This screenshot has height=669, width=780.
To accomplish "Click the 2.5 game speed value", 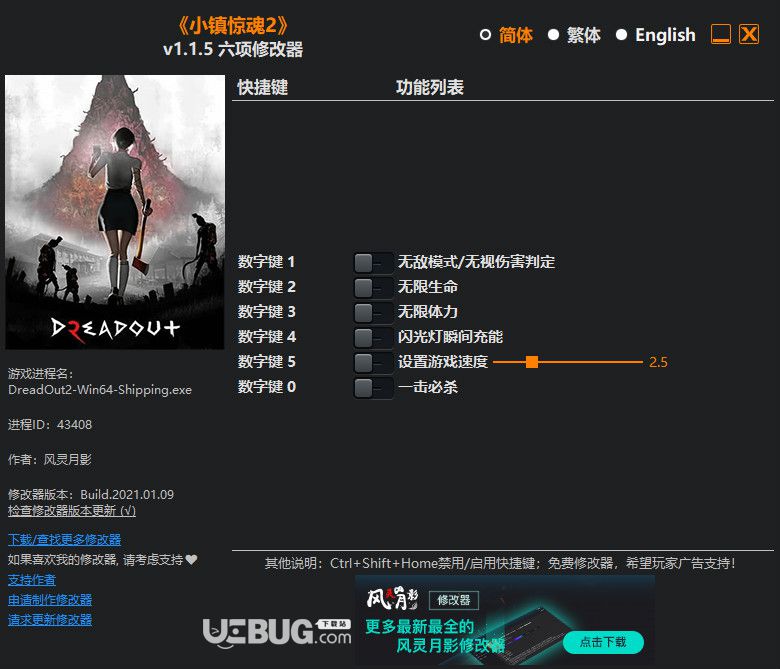I will point(658,362).
